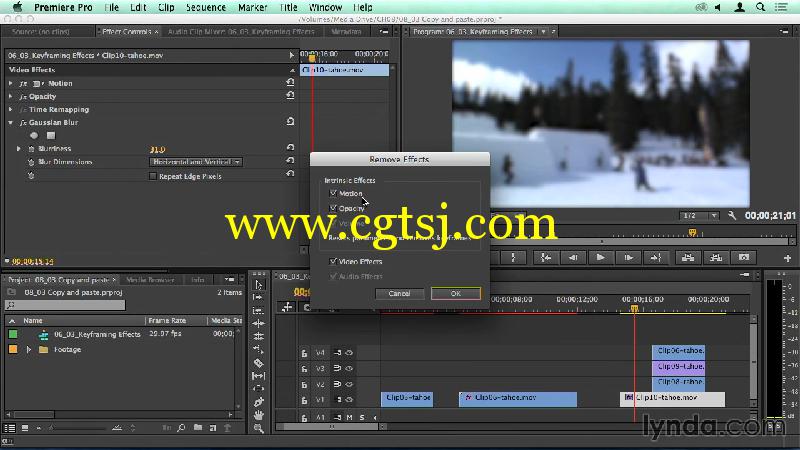
Task: Create a New Bin in Project panel
Action: pos(197,428)
